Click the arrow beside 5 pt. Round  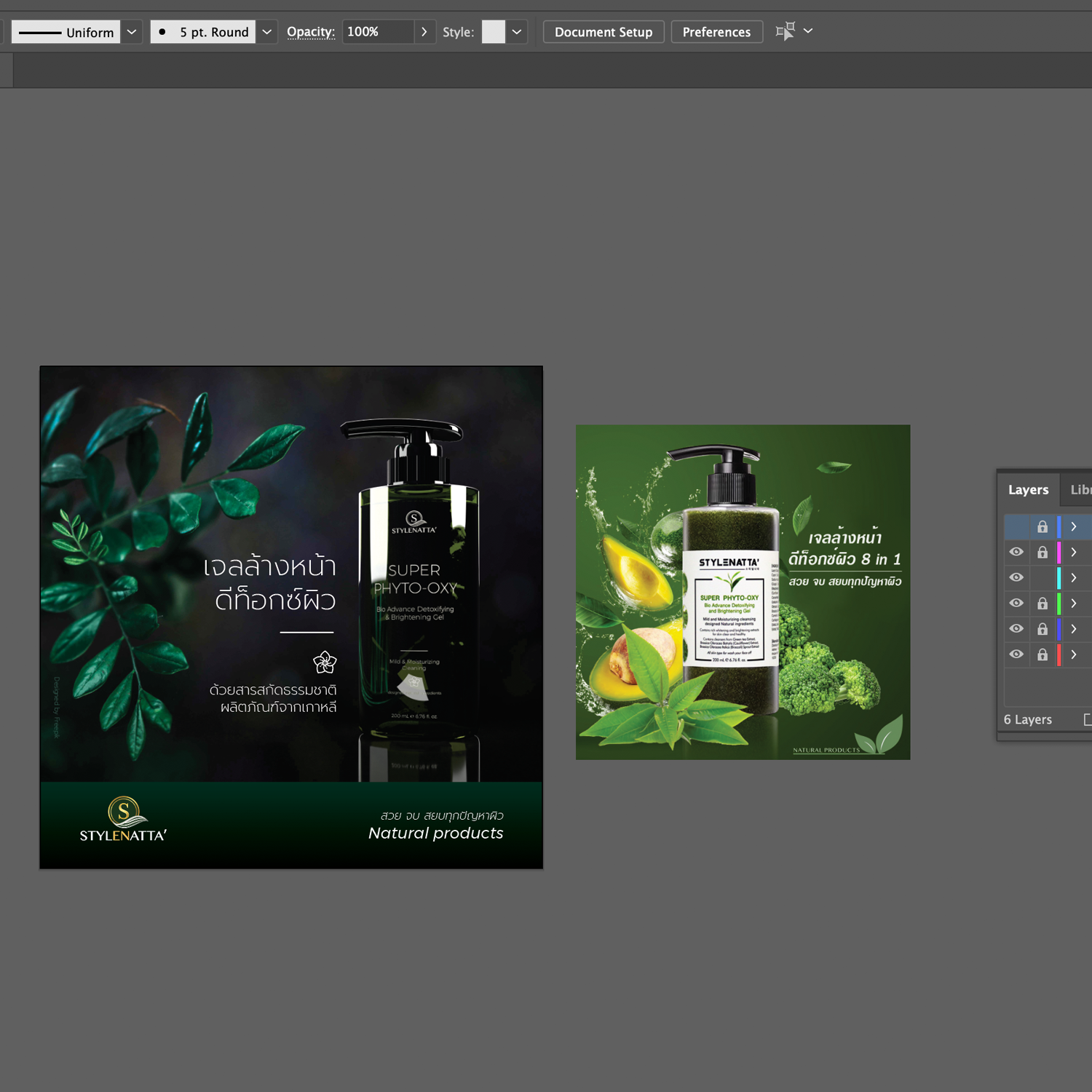267,32
